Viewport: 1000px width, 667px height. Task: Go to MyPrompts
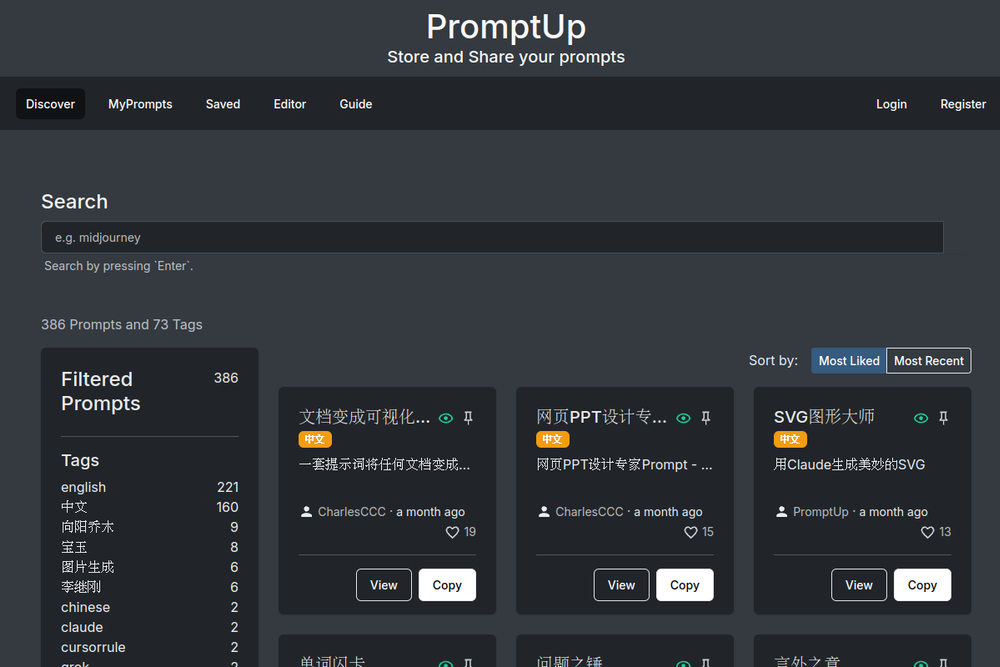point(140,104)
